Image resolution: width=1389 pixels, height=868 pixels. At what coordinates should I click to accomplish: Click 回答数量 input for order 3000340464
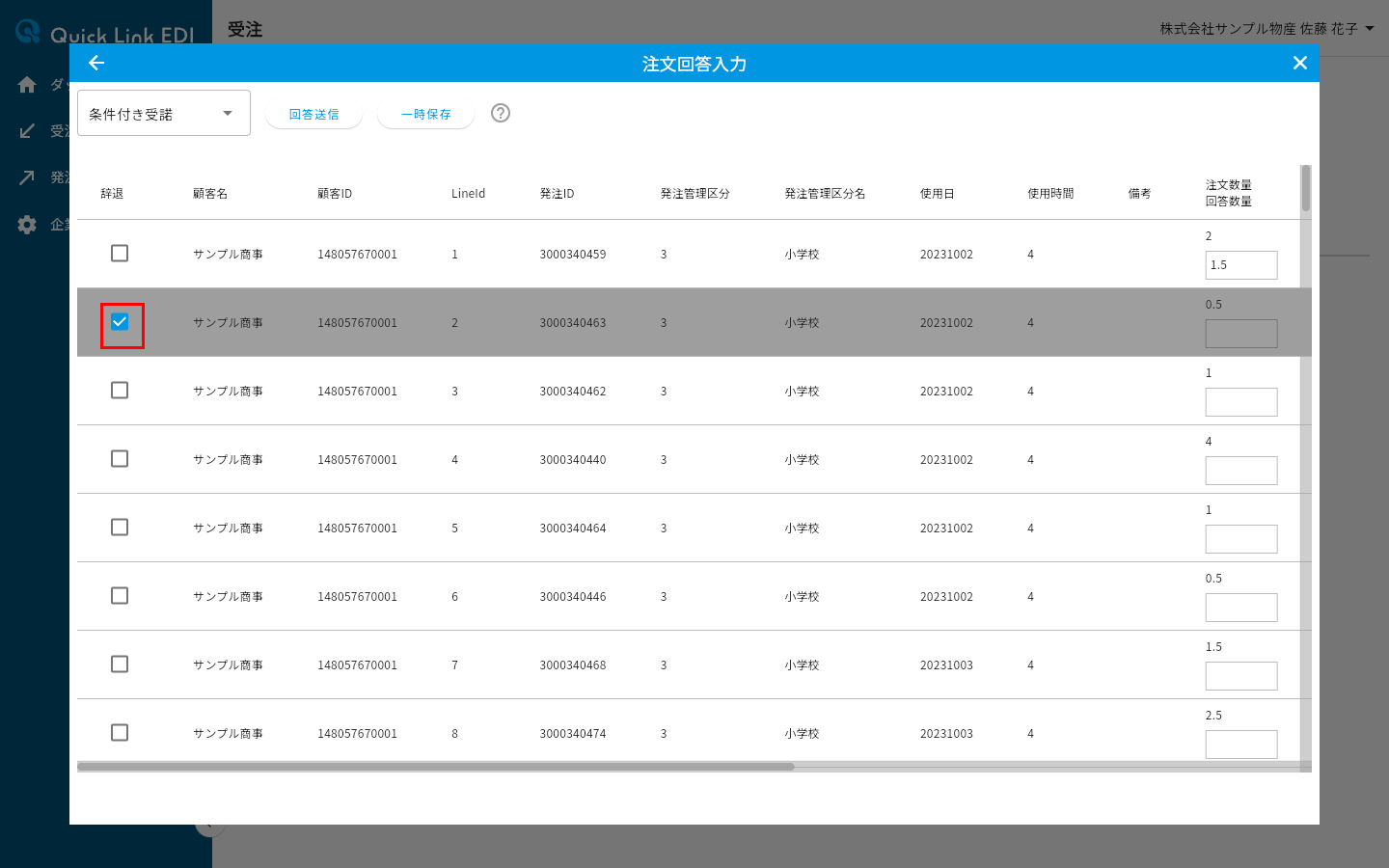(1241, 539)
